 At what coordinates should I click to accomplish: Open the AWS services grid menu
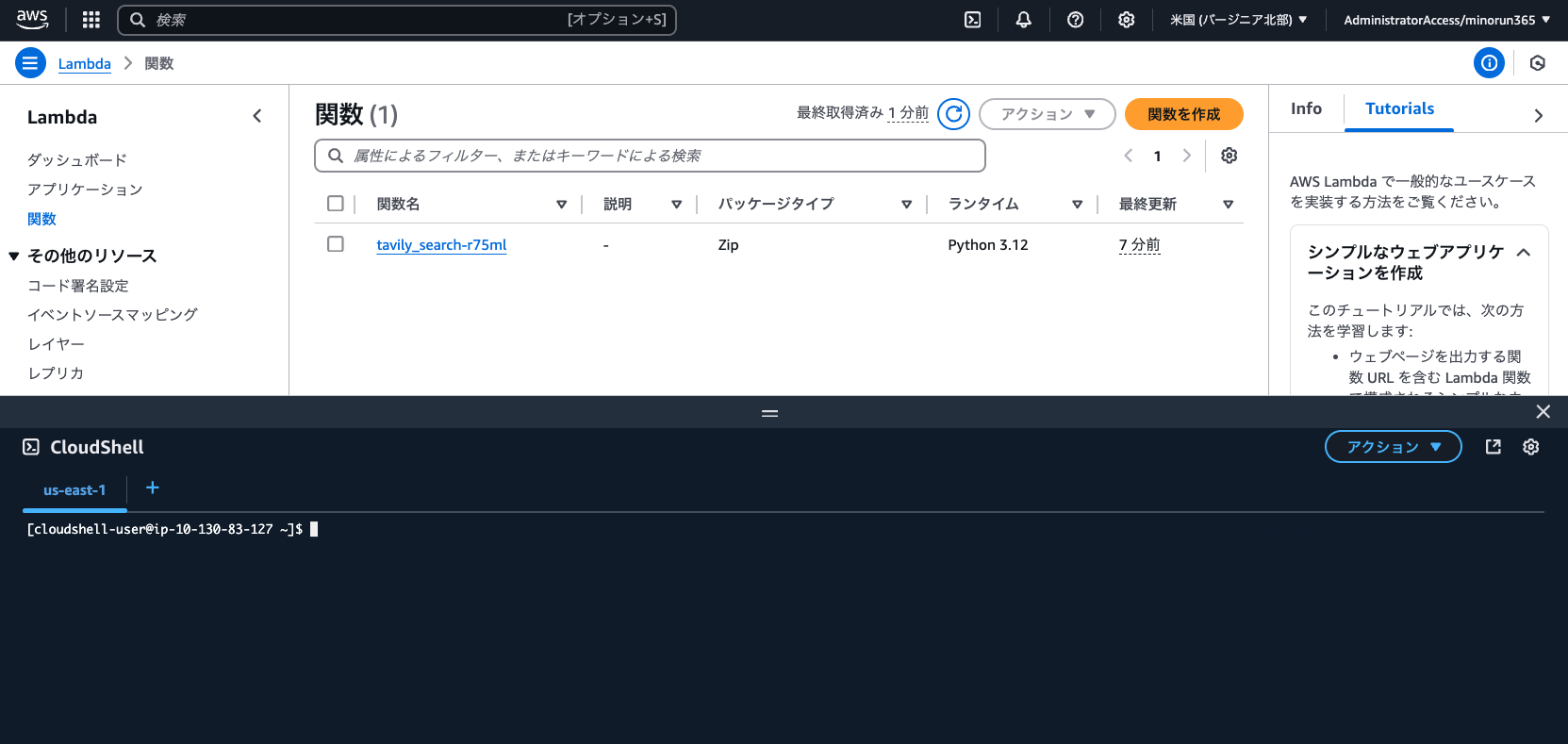[91, 20]
